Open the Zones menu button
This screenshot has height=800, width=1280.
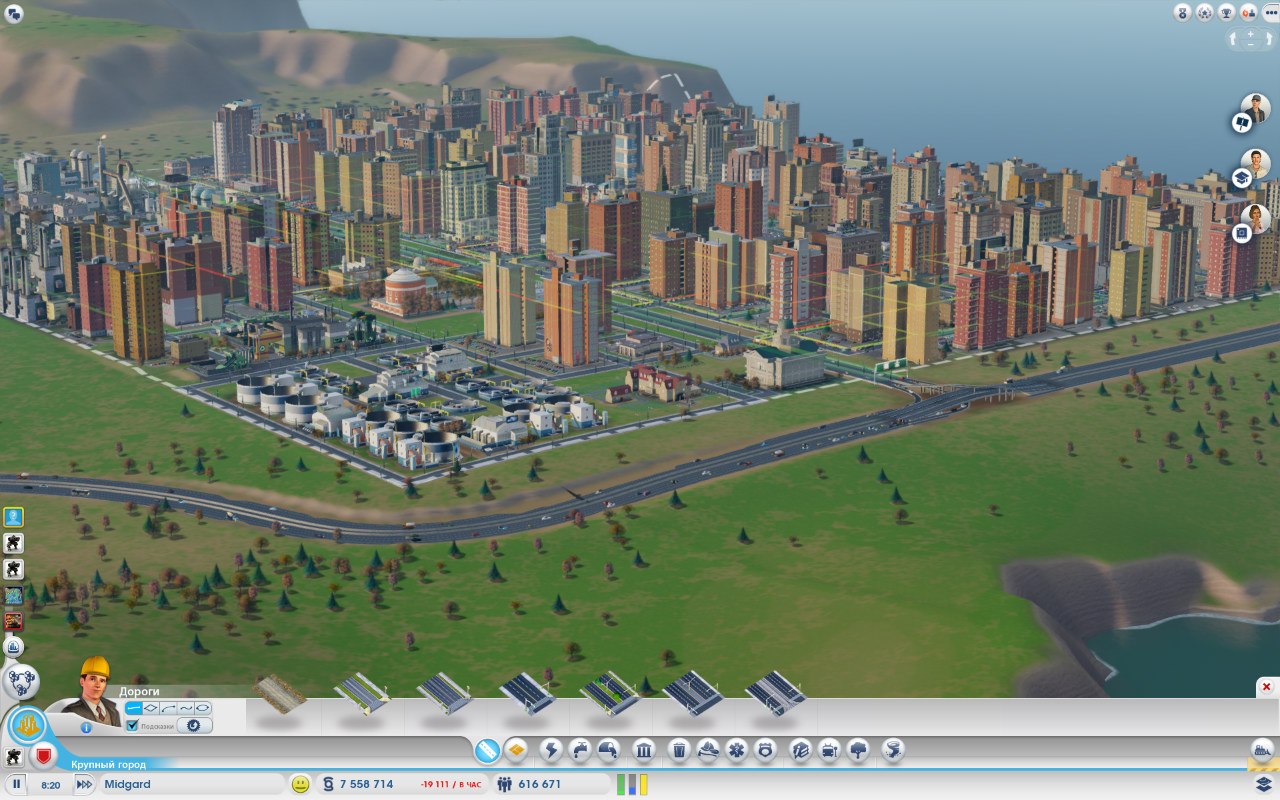tap(516, 749)
